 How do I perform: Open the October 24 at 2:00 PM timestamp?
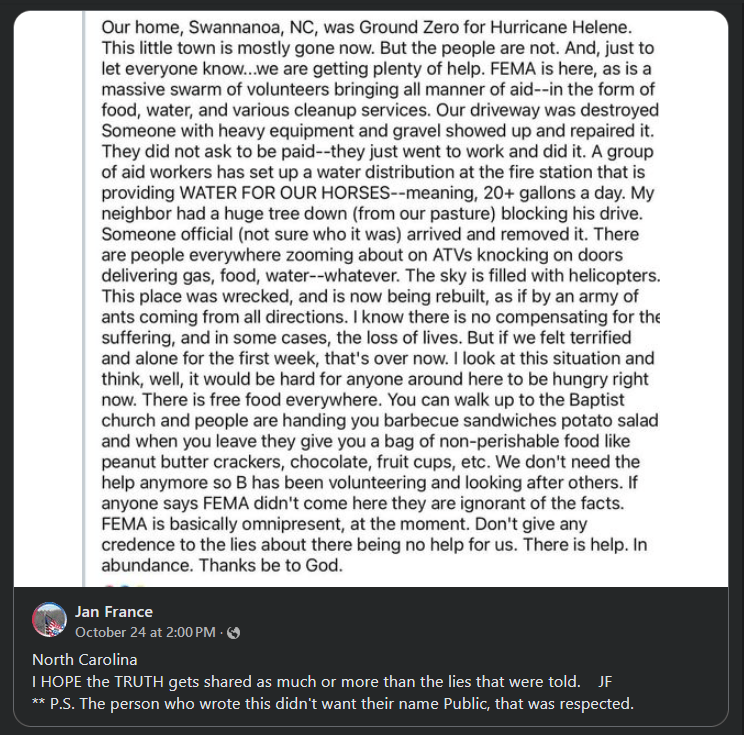pos(145,632)
